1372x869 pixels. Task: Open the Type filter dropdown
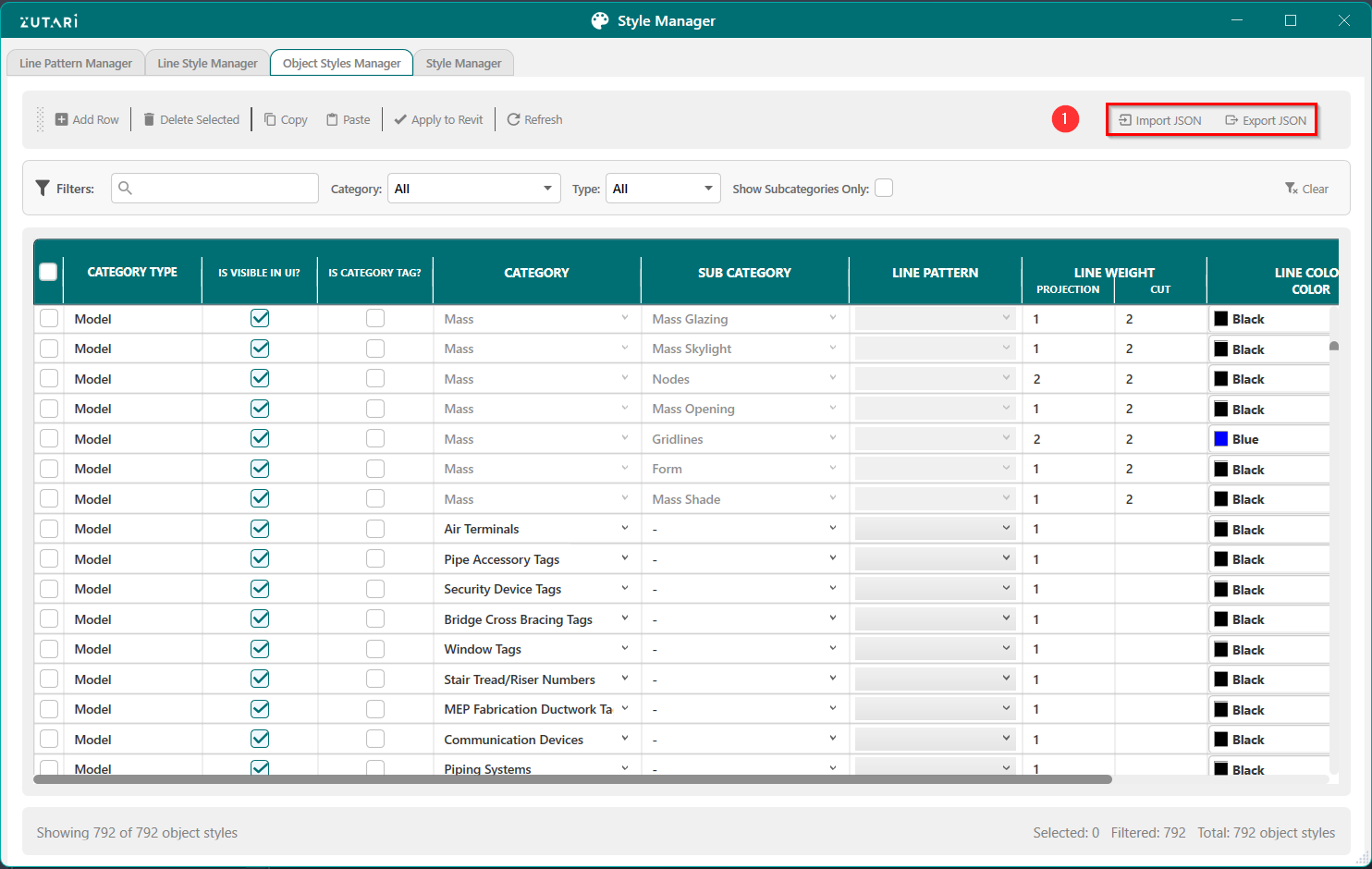click(x=663, y=189)
